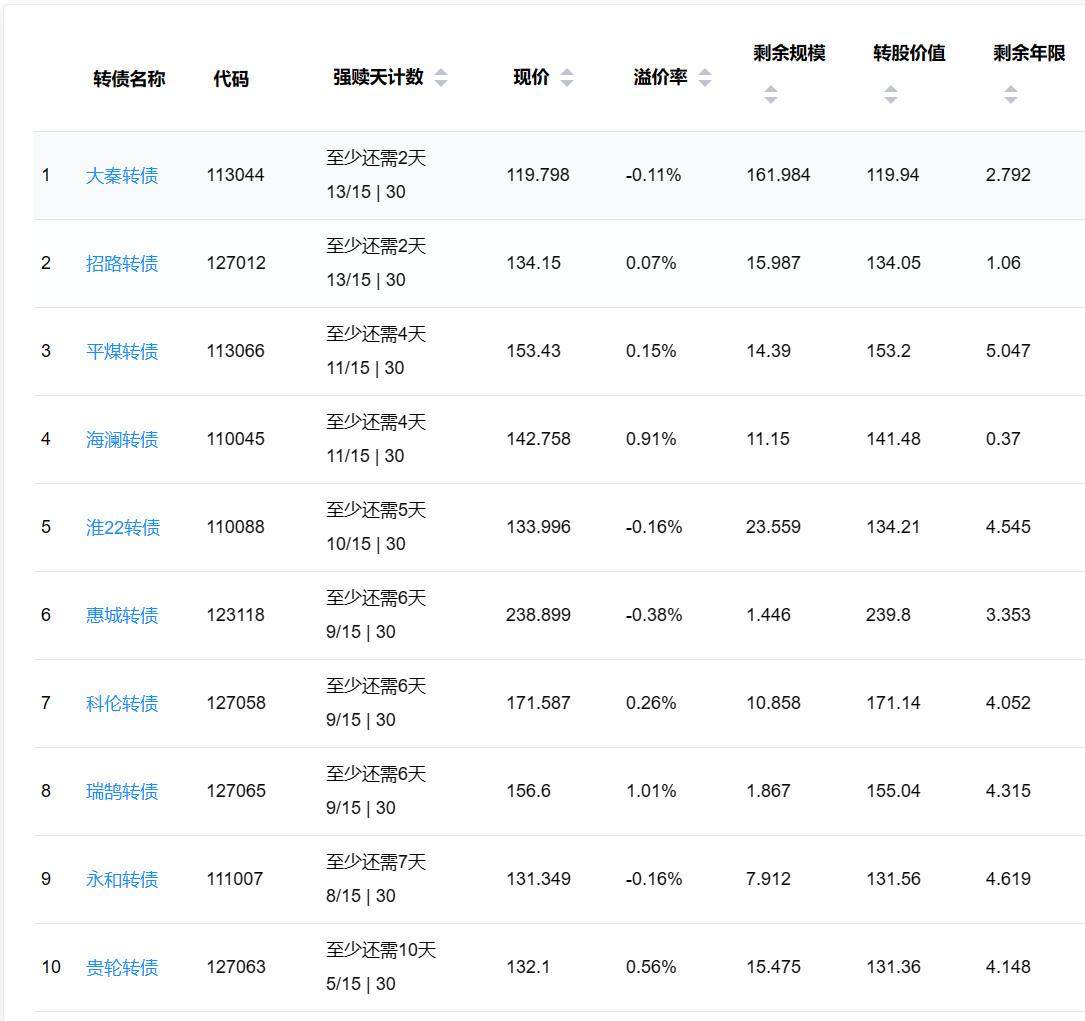The image size is (1085, 1021).
Task: Open 瑞鹄转债 bond link
Action: (122, 792)
